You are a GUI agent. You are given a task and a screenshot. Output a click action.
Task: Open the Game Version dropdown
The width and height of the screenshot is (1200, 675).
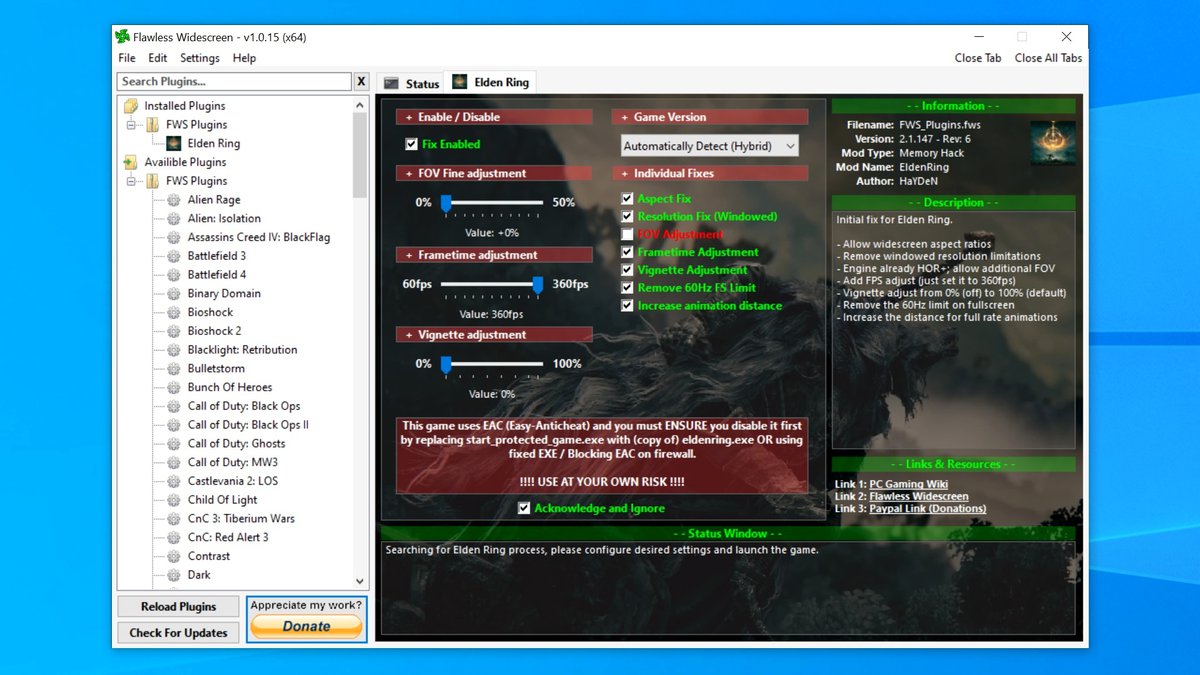(709, 146)
